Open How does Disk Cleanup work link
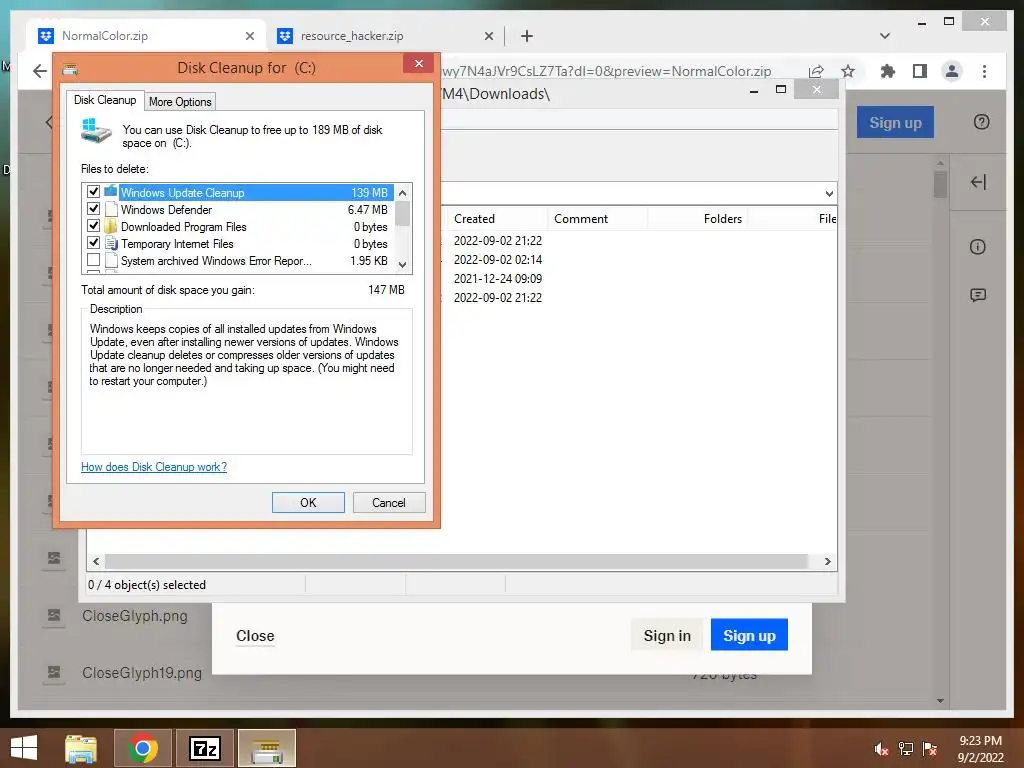 click(154, 467)
